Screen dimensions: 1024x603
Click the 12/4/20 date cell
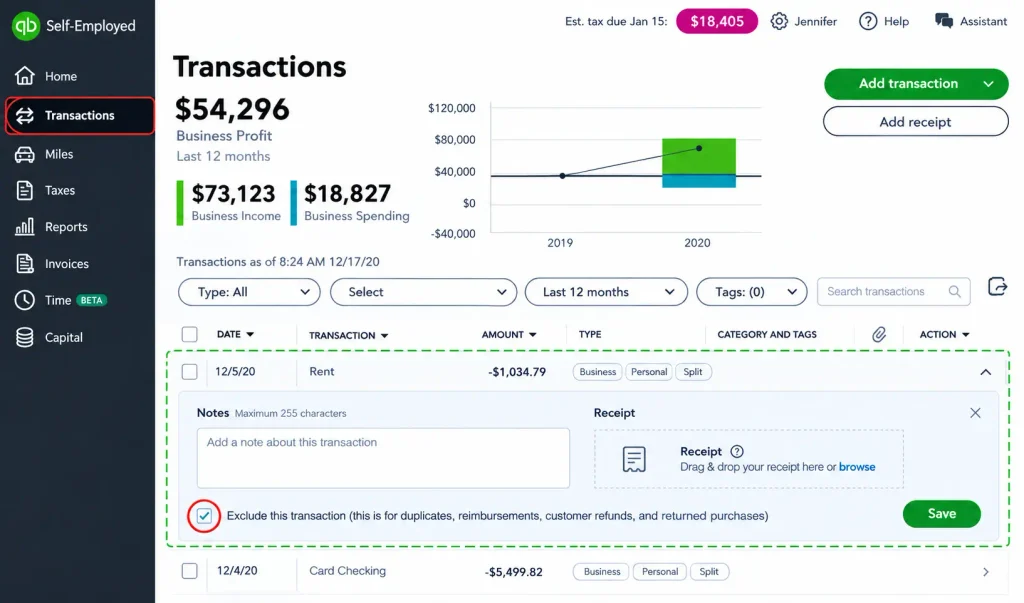(237, 570)
